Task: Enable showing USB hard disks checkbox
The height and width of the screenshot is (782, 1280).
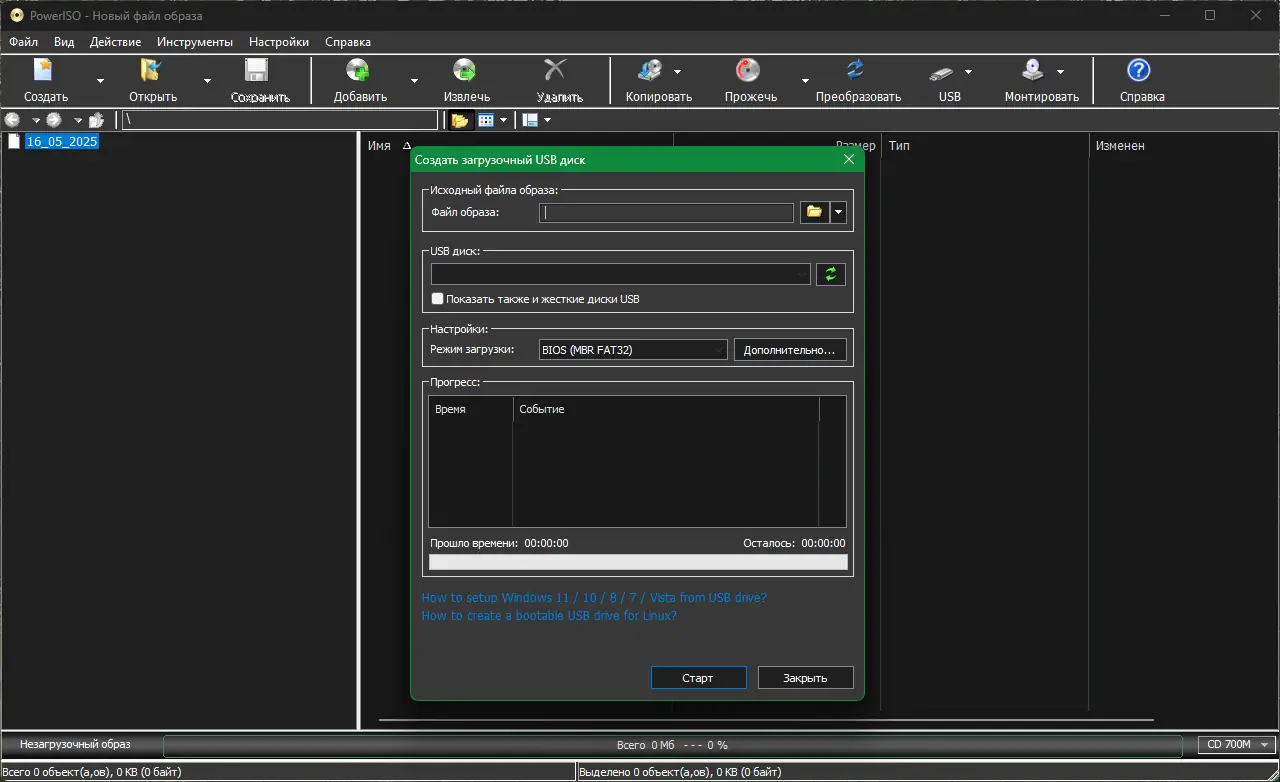Action: [437, 299]
